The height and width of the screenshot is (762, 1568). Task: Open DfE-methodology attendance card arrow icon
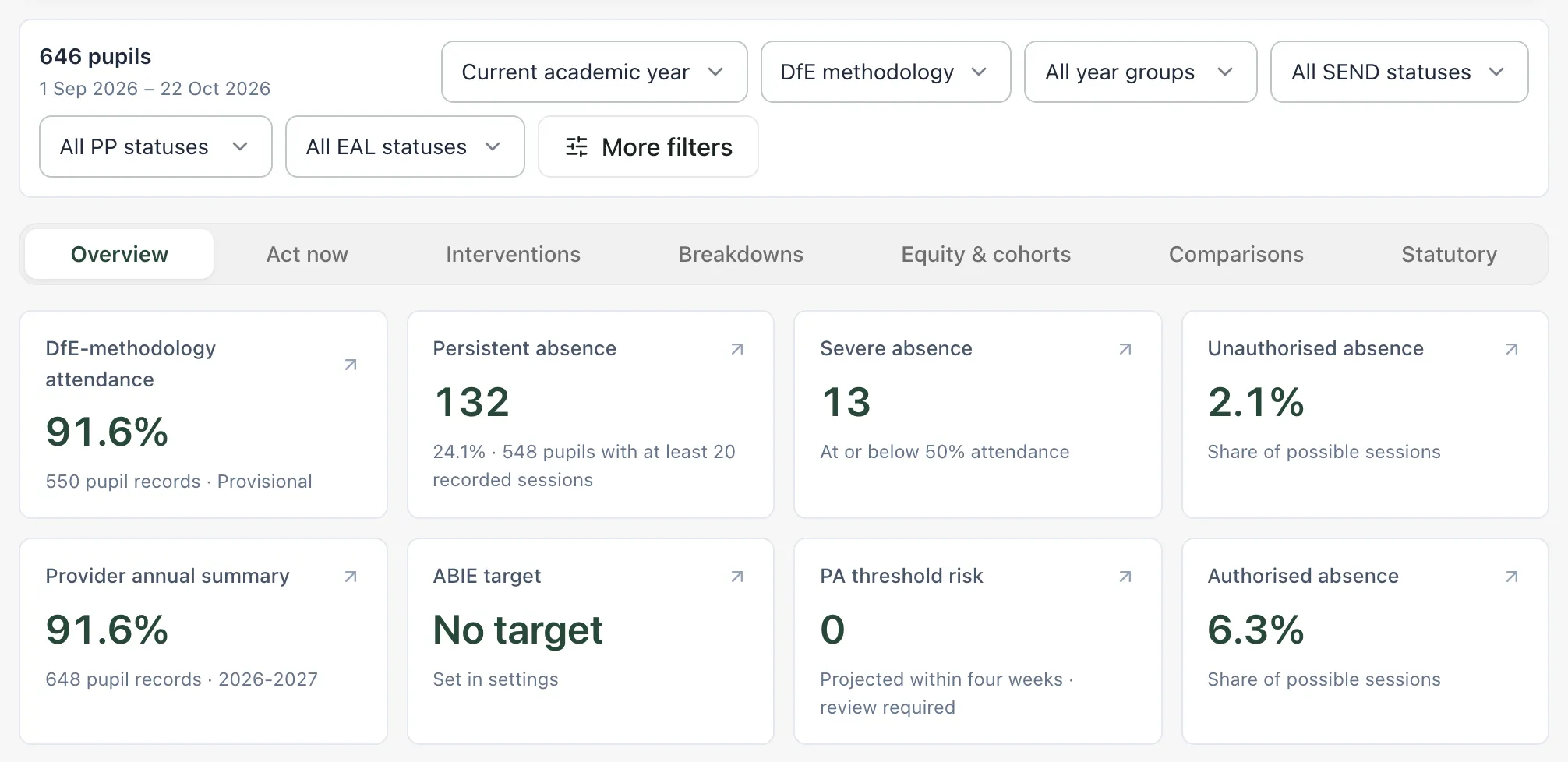[x=351, y=365]
